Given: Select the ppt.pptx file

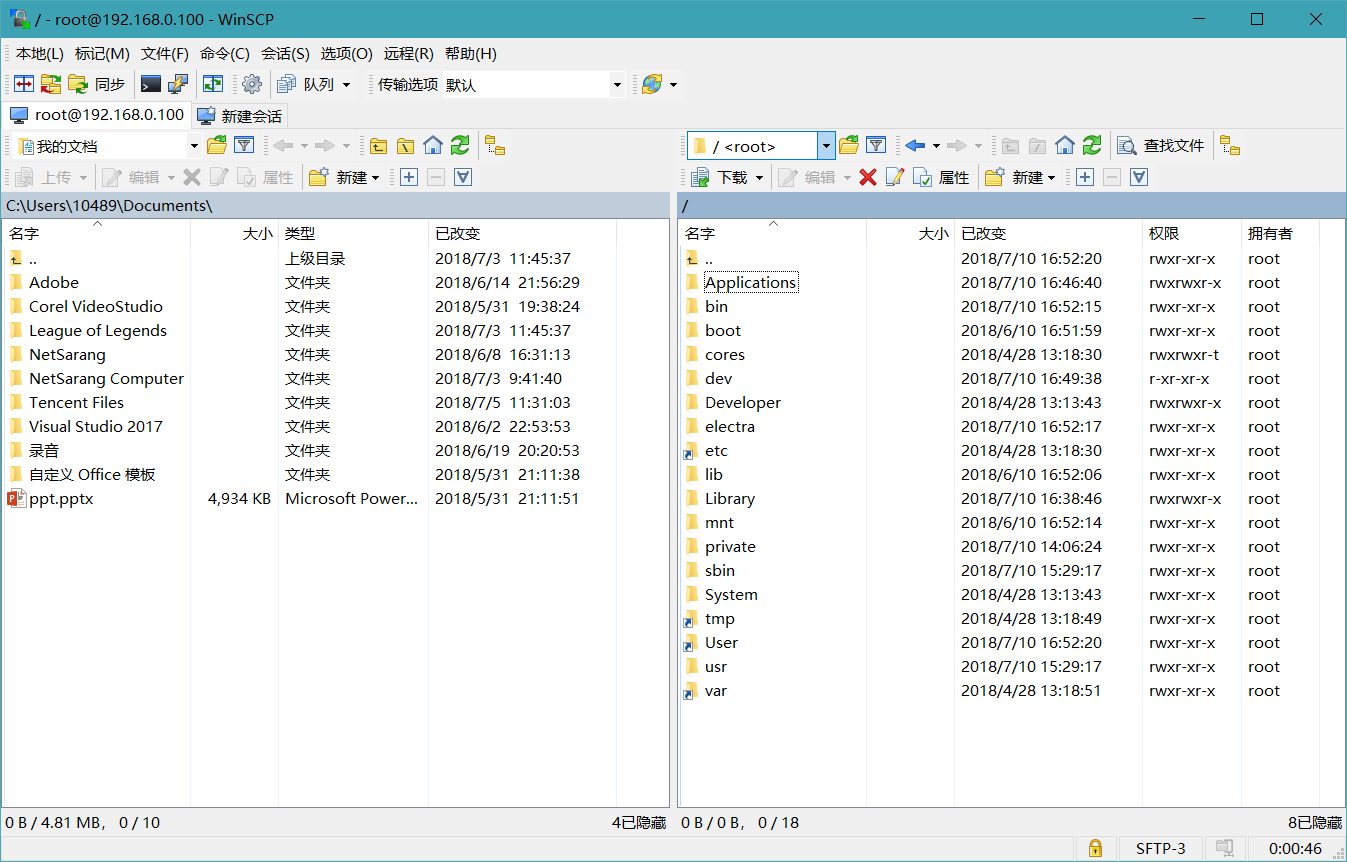Looking at the screenshot, I should (x=61, y=499).
